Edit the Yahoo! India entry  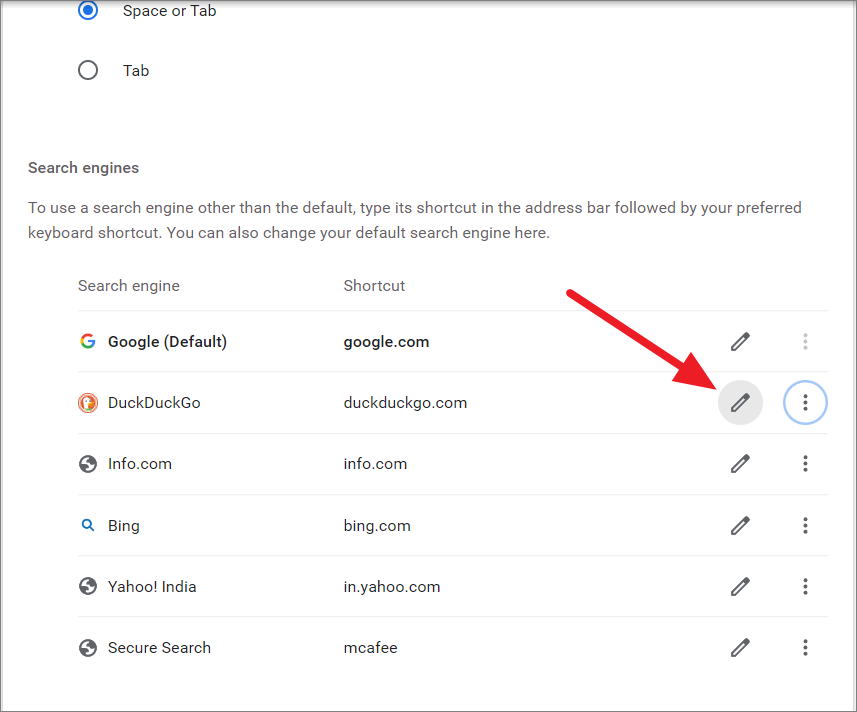click(740, 587)
